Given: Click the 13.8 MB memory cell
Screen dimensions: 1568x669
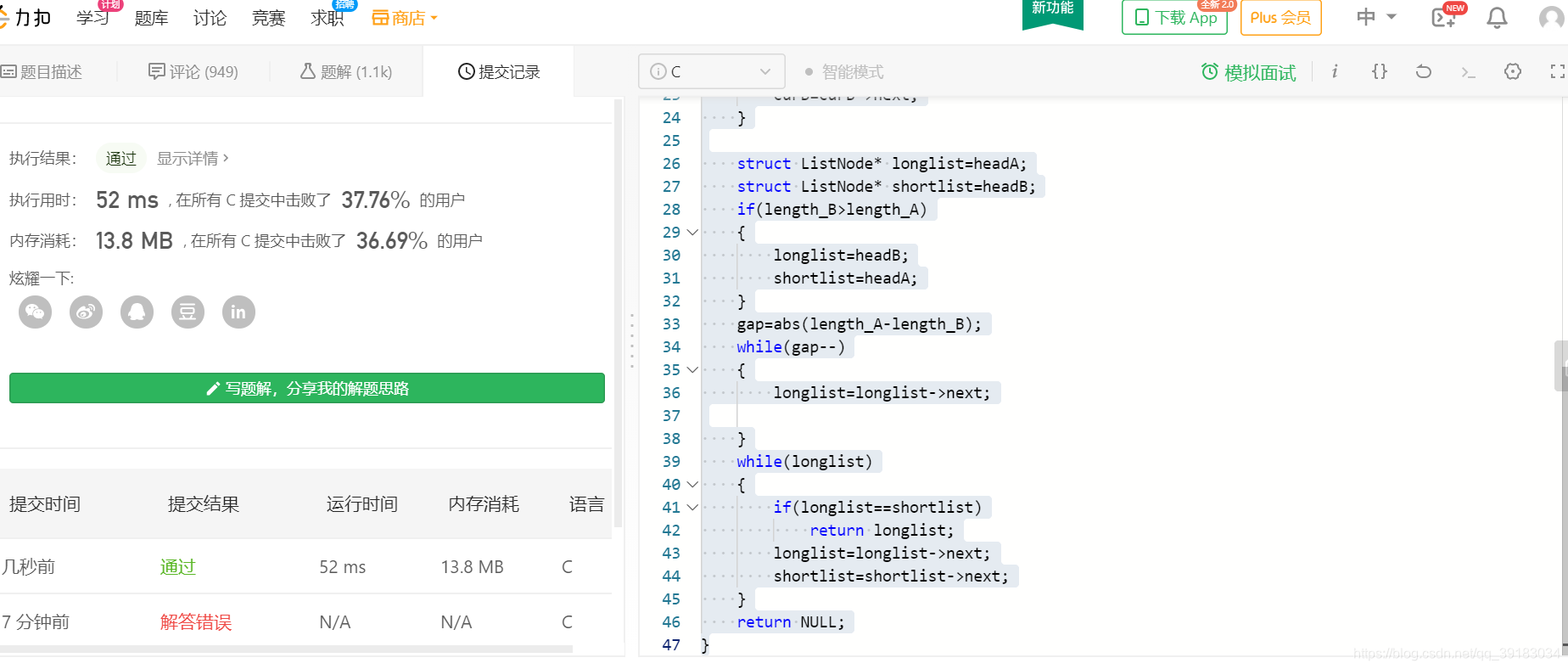Looking at the screenshot, I should pos(473,567).
